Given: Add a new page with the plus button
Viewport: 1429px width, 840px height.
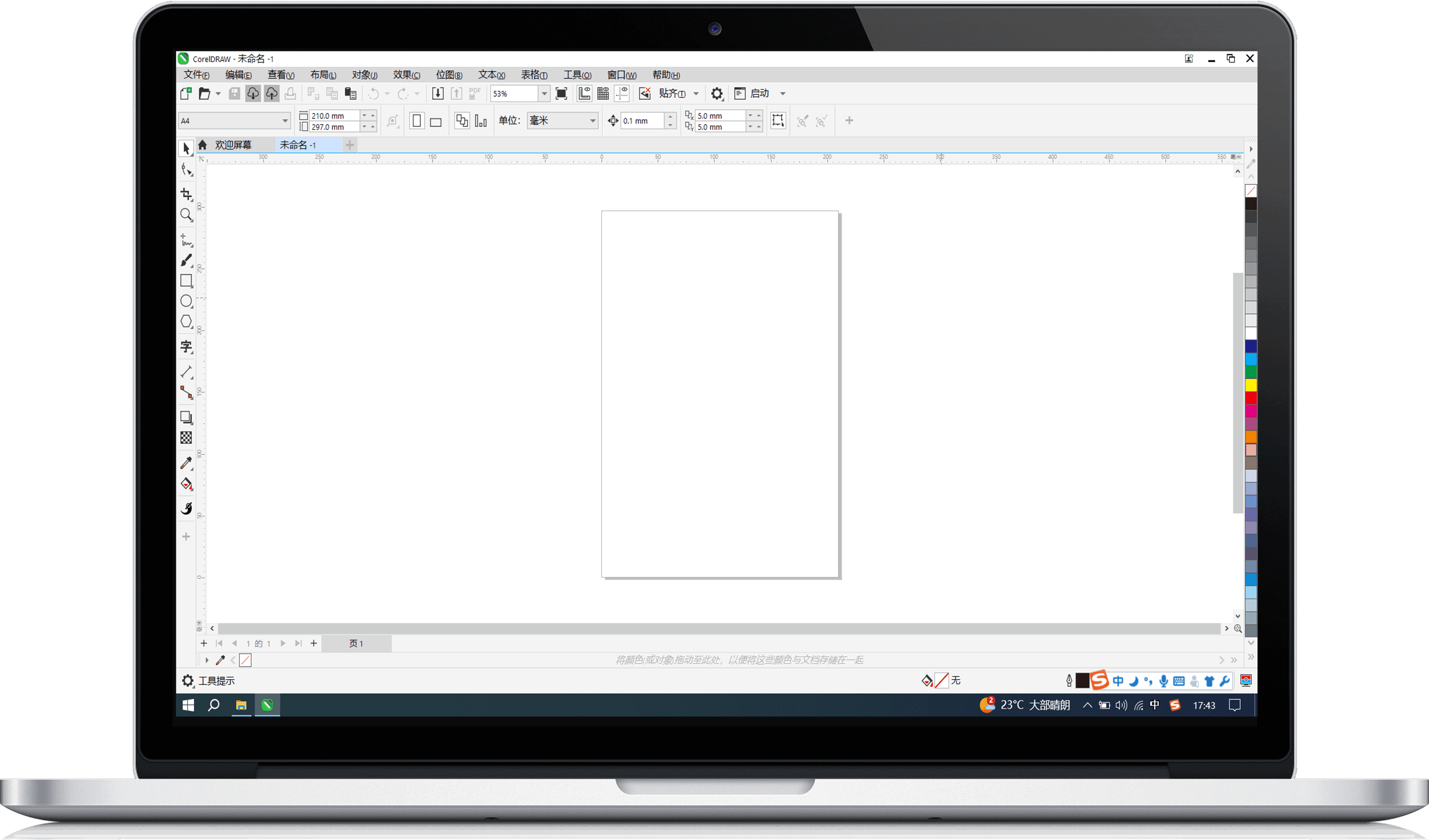Looking at the screenshot, I should coord(204,643).
